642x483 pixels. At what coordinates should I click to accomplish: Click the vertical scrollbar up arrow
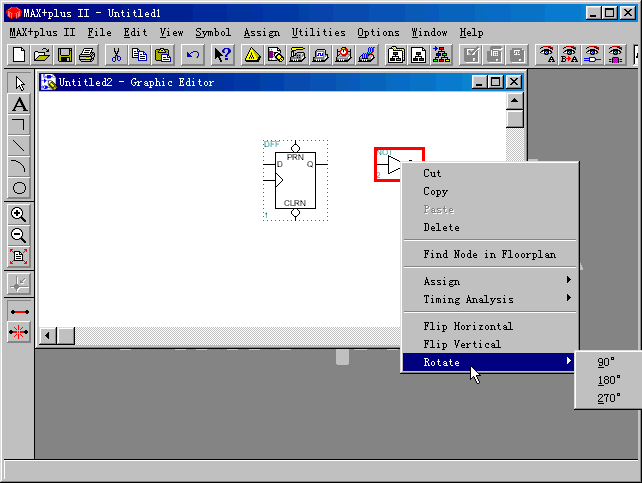click(x=514, y=100)
